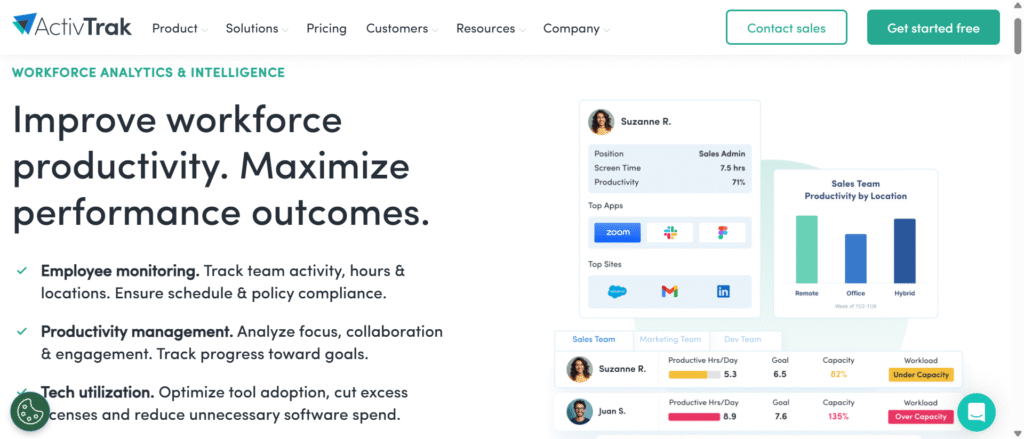This screenshot has width=1024, height=439.
Task: Click Suzanne R.'s profile photo thumbnail
Action: coord(601,121)
